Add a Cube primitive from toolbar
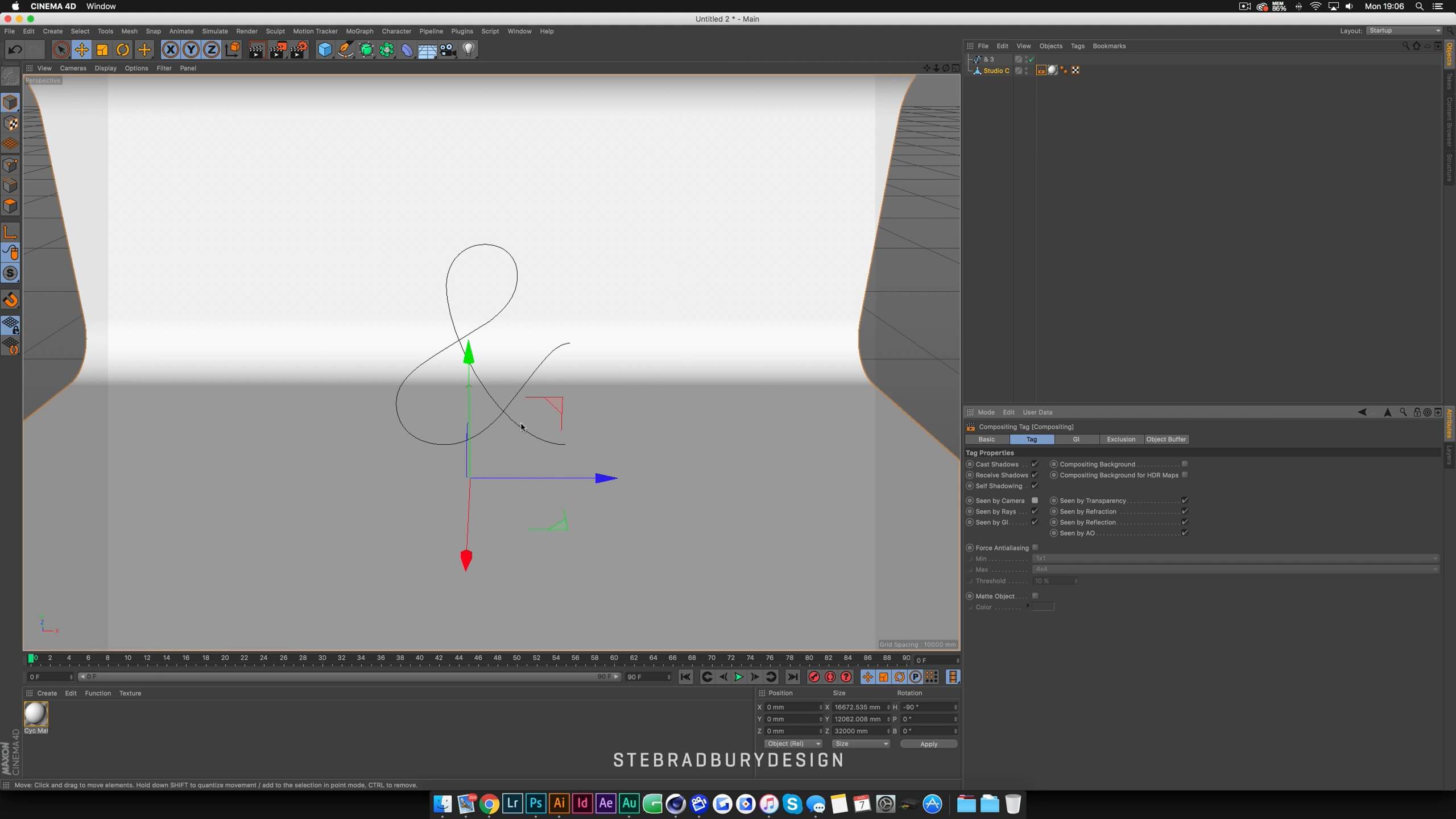This screenshot has width=1456, height=819. tap(325, 50)
